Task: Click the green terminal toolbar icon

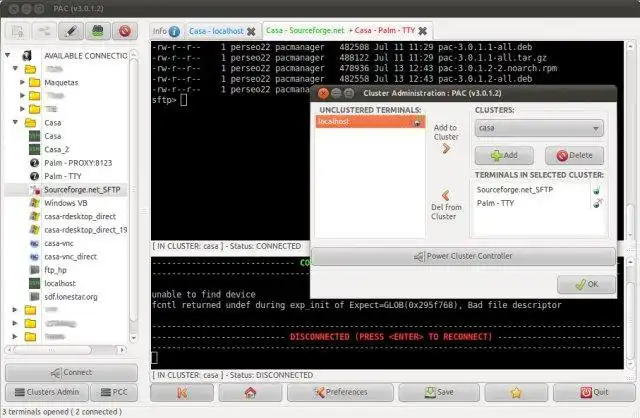Action: [98, 31]
